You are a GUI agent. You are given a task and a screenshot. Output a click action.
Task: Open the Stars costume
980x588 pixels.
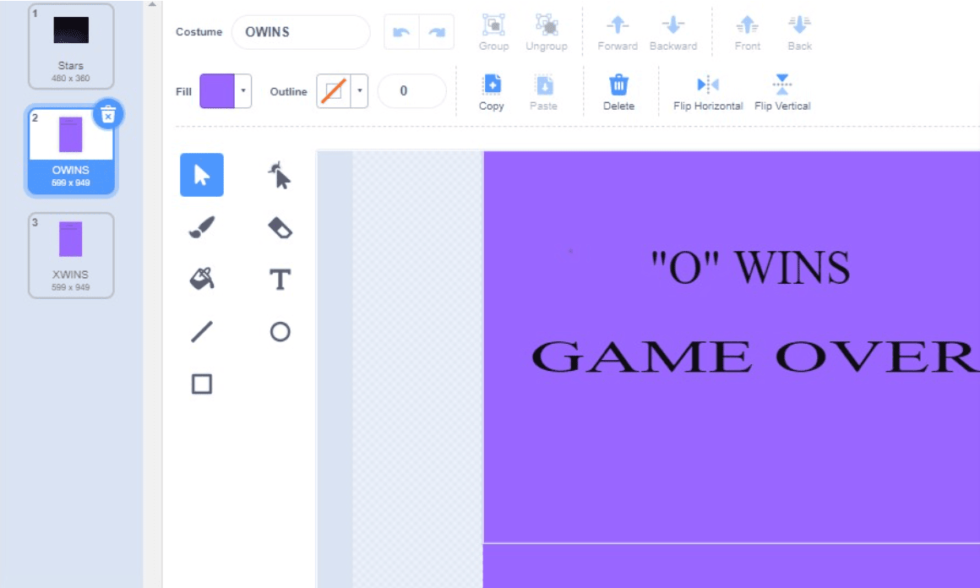(x=70, y=44)
